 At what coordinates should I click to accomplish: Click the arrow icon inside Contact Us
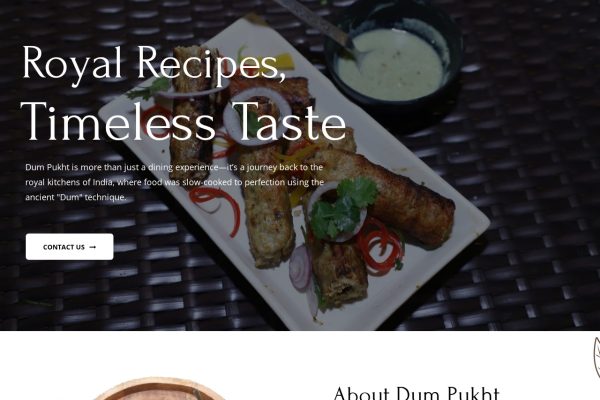[92, 247]
